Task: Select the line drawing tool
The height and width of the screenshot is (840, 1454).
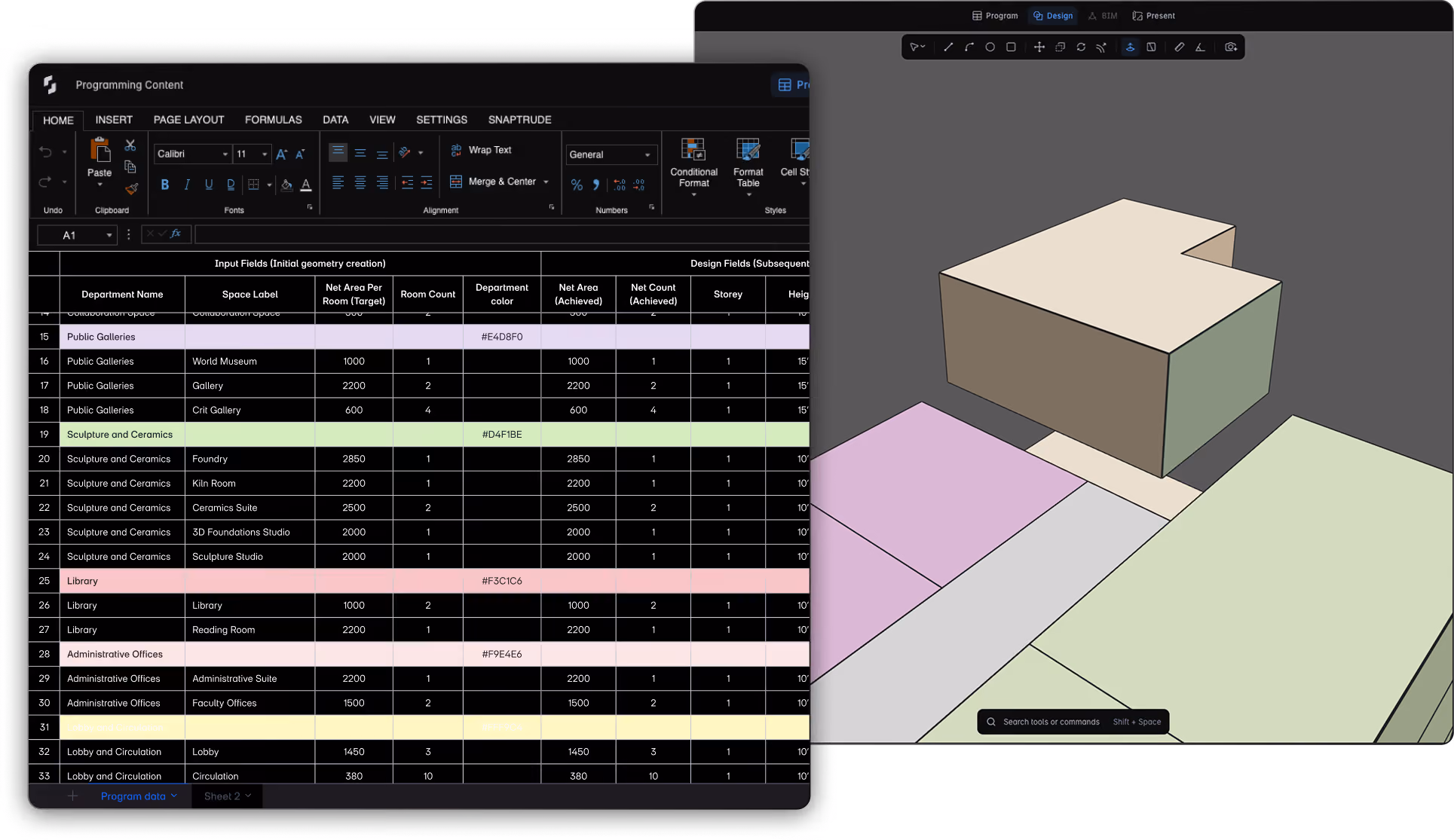Action: pyautogui.click(x=948, y=47)
